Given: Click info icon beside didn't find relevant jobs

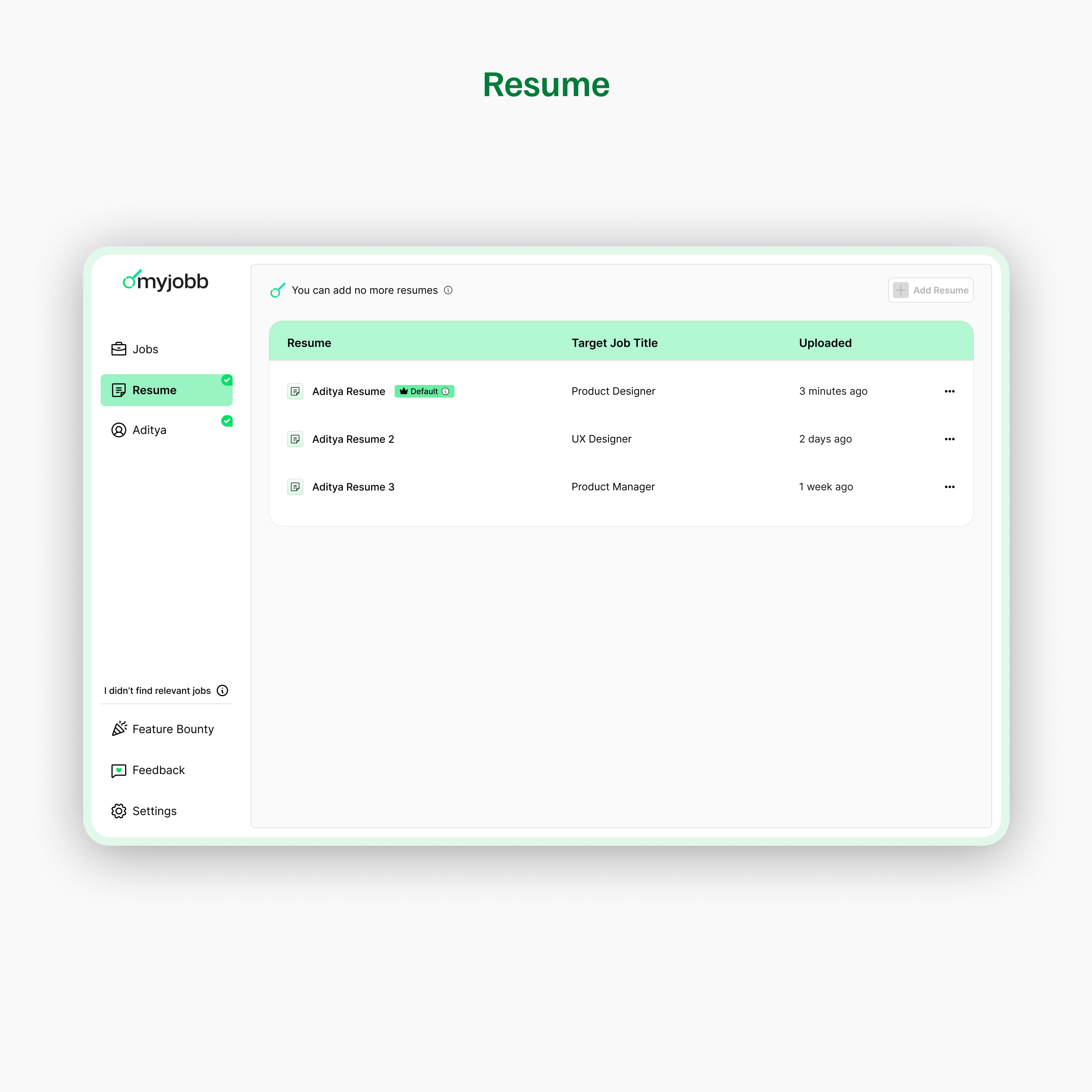Looking at the screenshot, I should point(223,690).
